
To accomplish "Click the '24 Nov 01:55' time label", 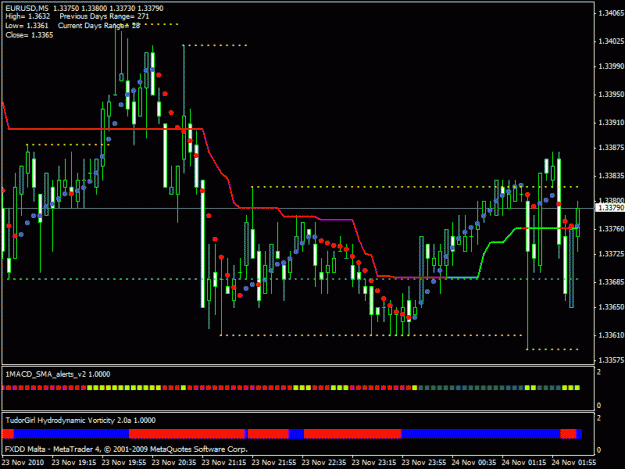I will pos(574,463).
